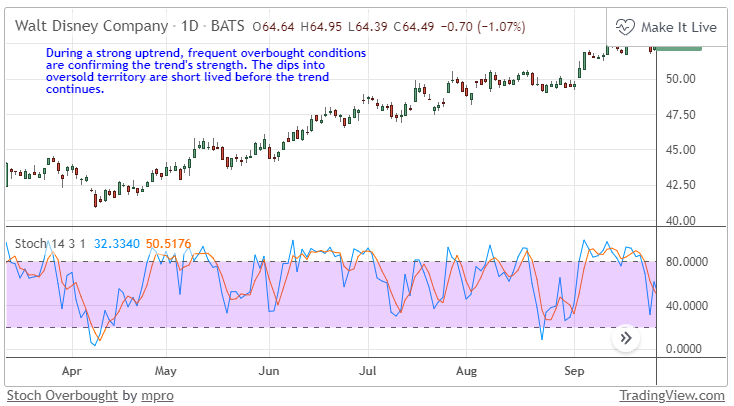Click the Jul label on time axis
The height and width of the screenshot is (406, 734).
coord(367,371)
